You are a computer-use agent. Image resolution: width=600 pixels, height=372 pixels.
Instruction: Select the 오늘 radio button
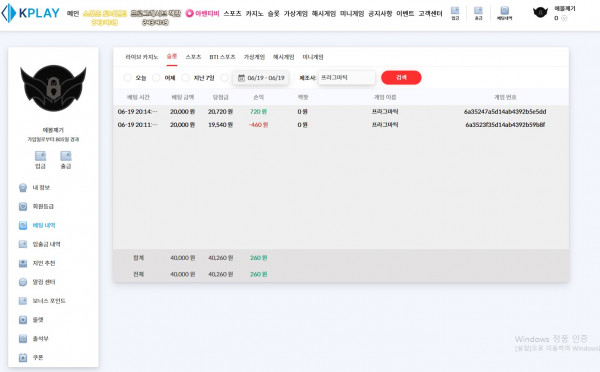(x=127, y=78)
